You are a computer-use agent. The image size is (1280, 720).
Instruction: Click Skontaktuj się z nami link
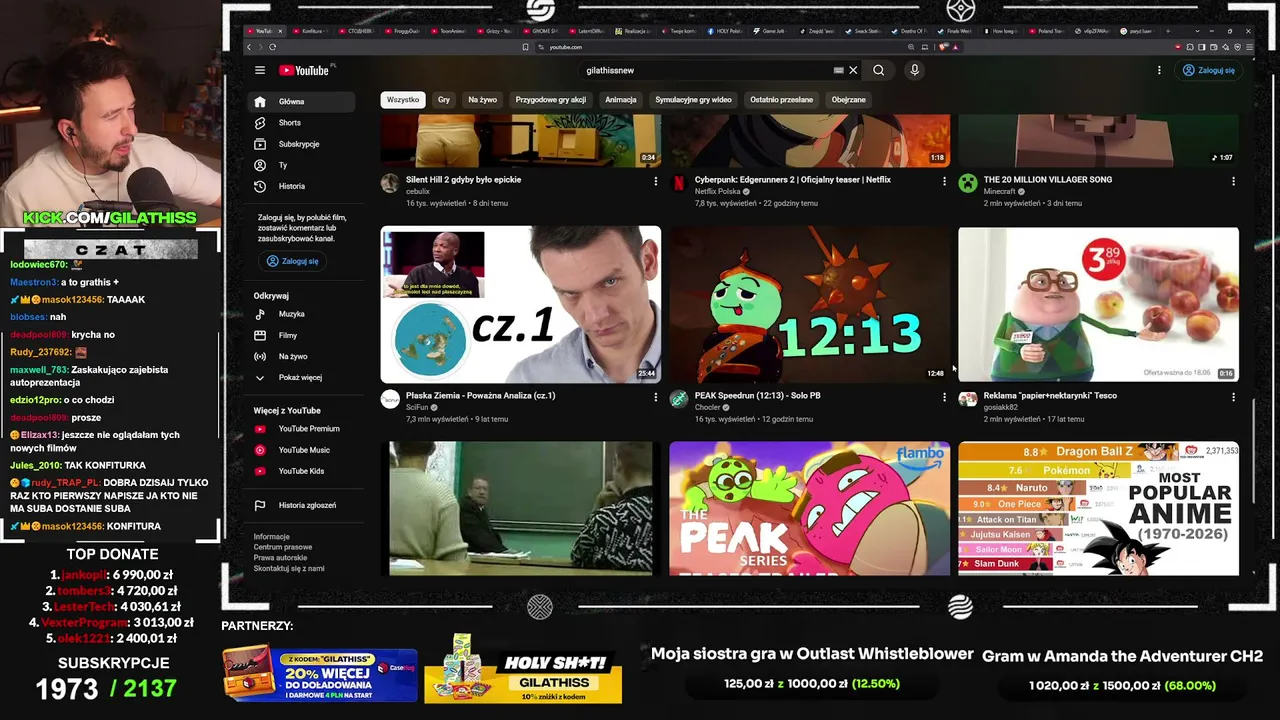[x=289, y=568]
